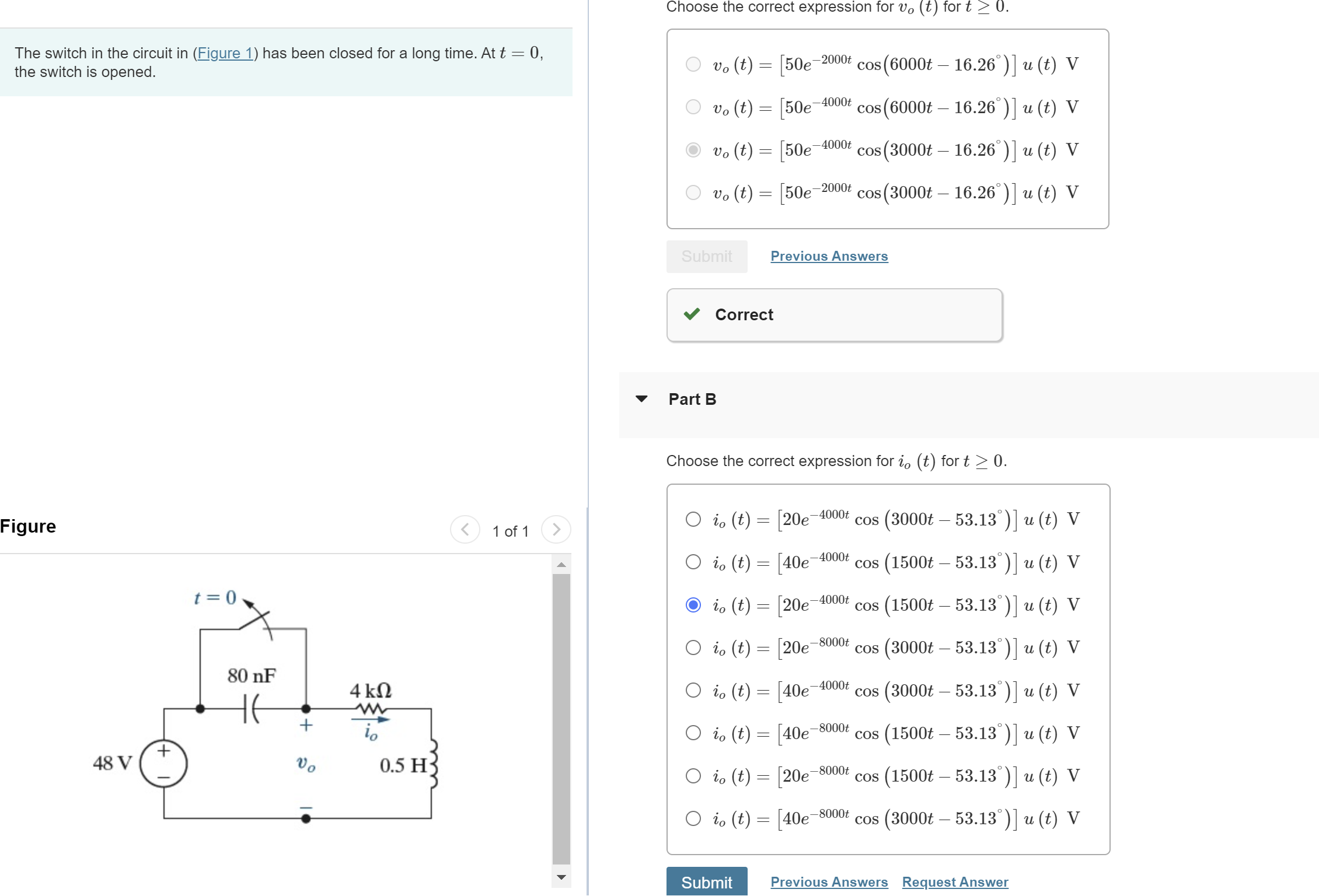Select io option 20e^-4000t cos(3000t)

click(693, 519)
